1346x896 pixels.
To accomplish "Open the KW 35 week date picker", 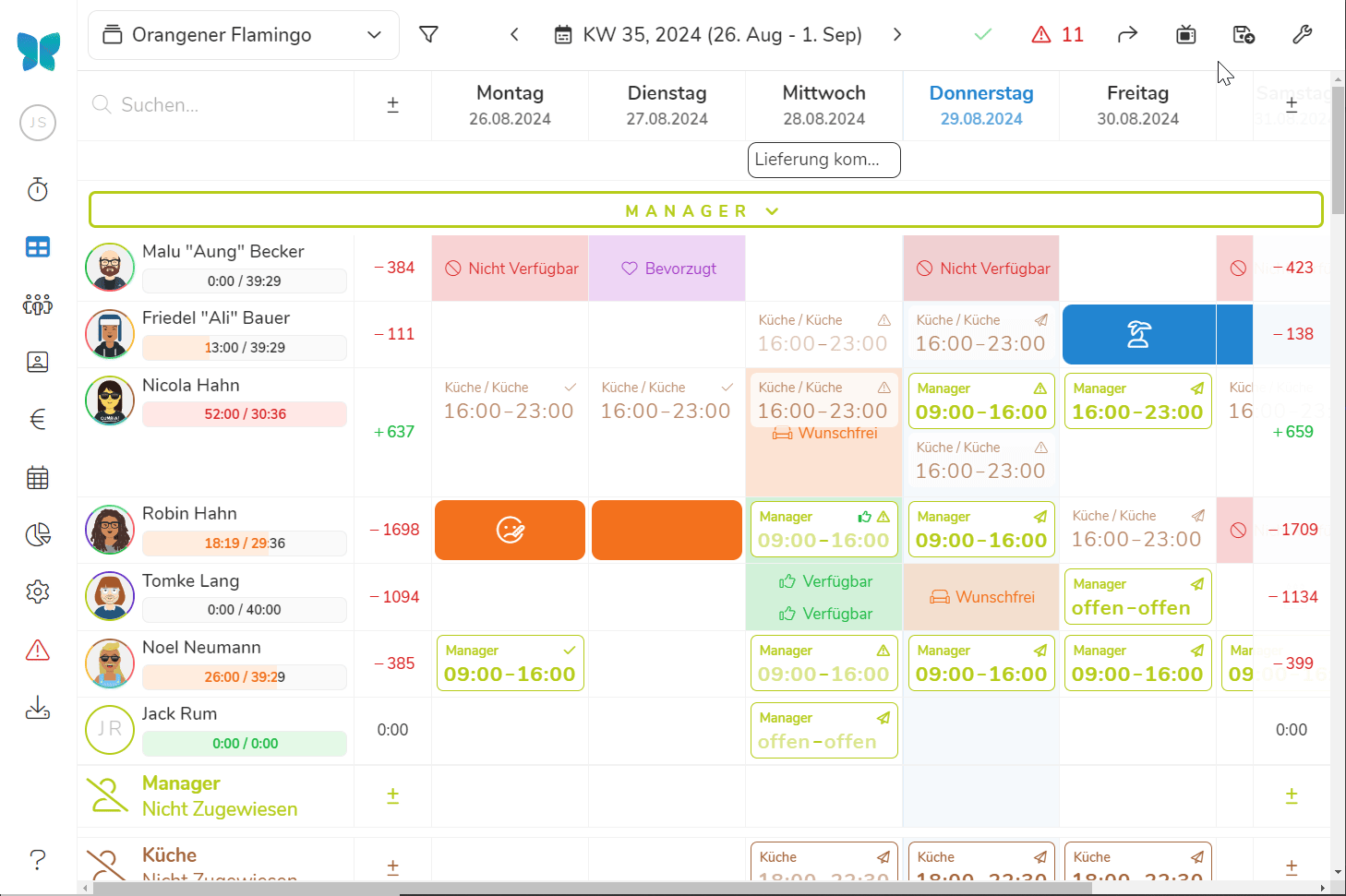I will 708,35.
